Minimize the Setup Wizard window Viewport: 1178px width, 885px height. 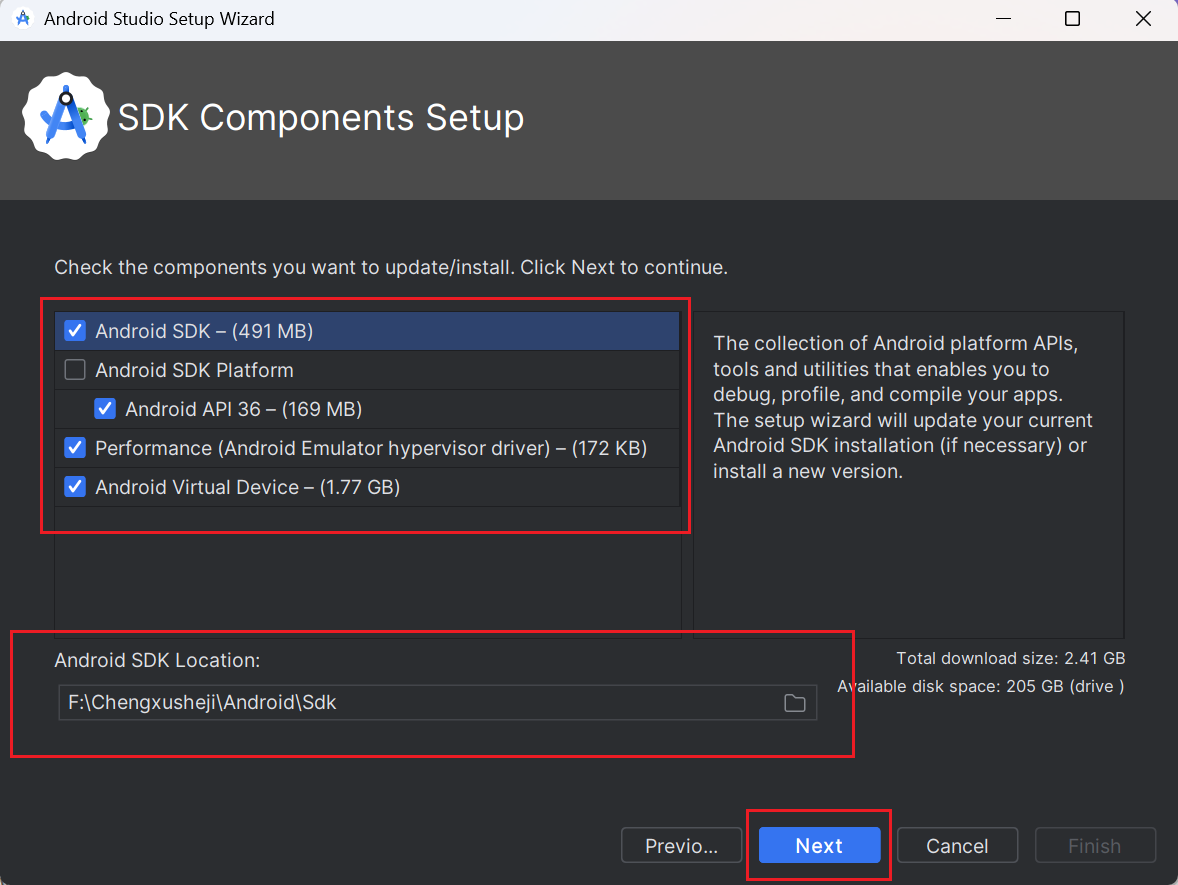[1003, 19]
